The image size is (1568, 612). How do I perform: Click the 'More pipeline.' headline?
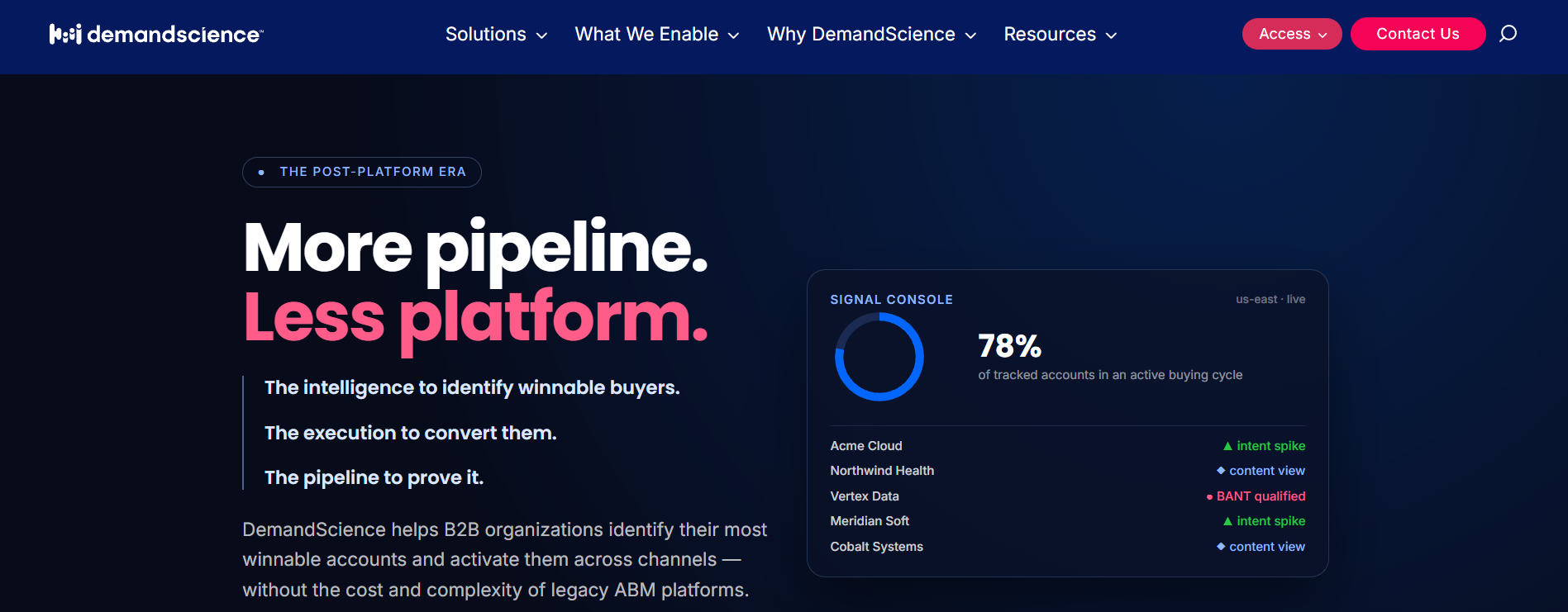pos(476,249)
